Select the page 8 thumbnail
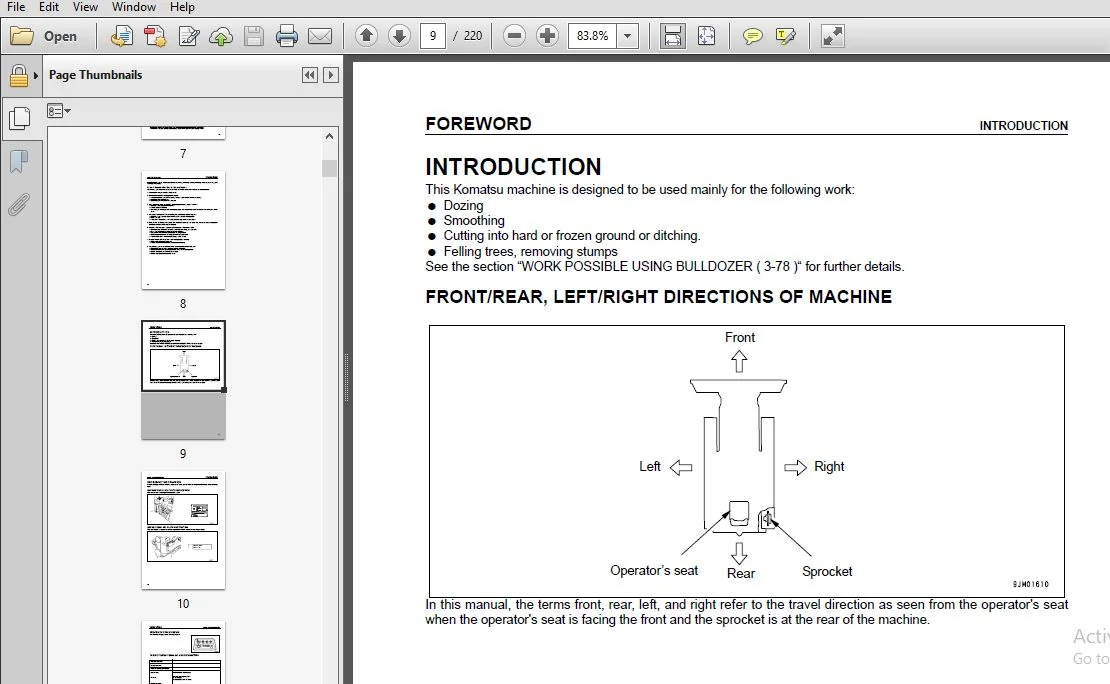This screenshot has height=684, width=1110. 183,230
